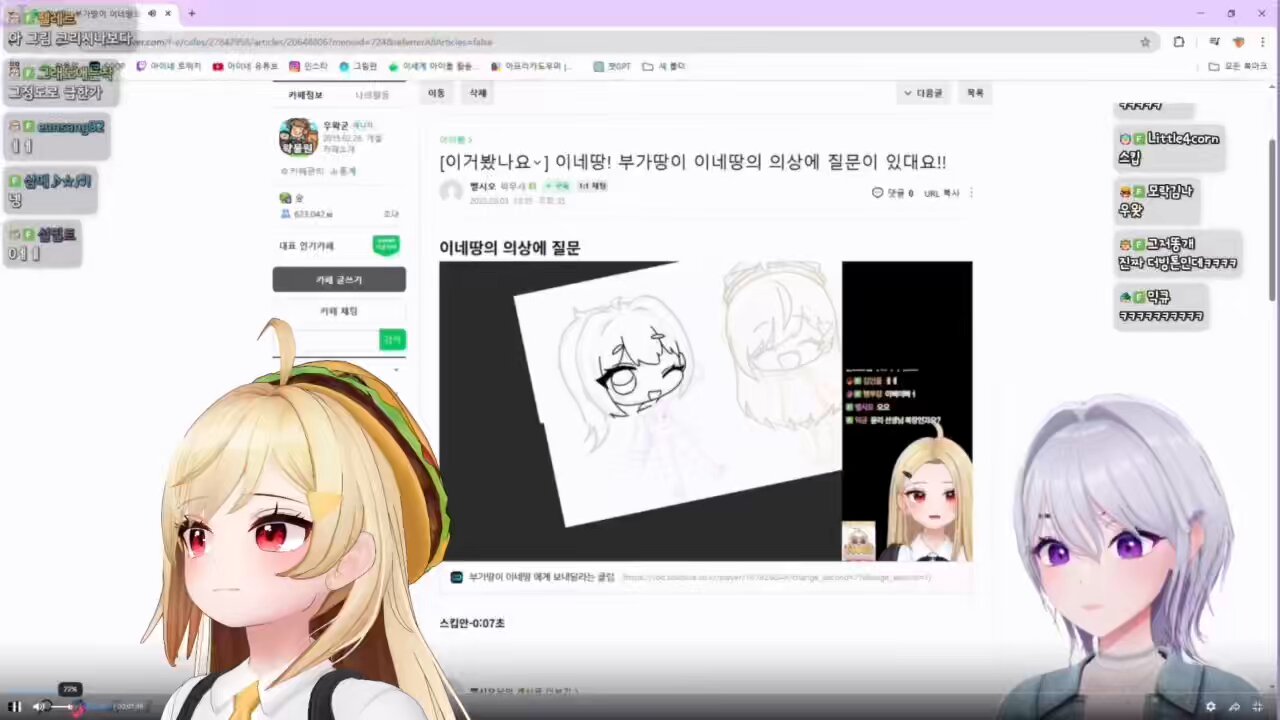Open the 챗GPT bookmark

613,66
